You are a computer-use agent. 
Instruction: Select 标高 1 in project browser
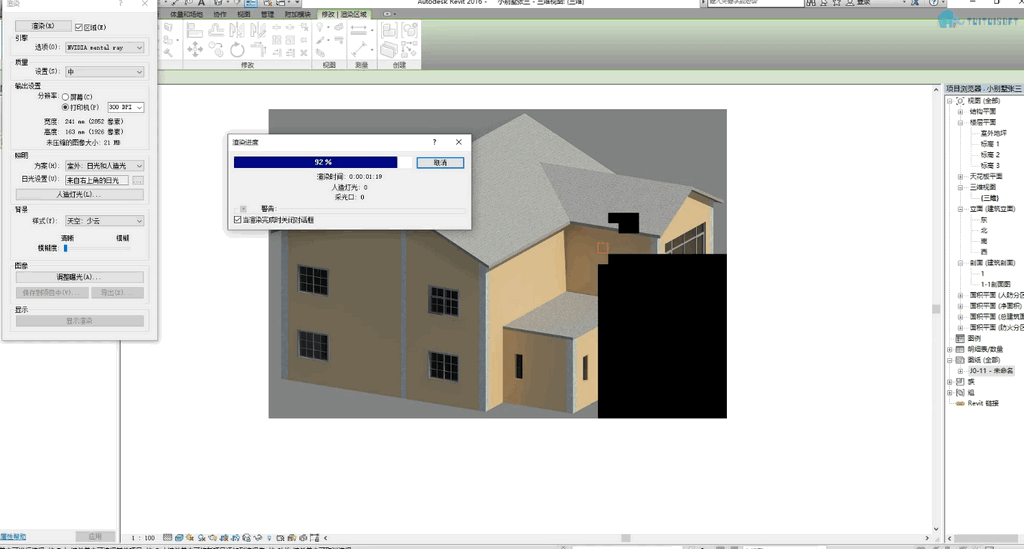[x=990, y=144]
